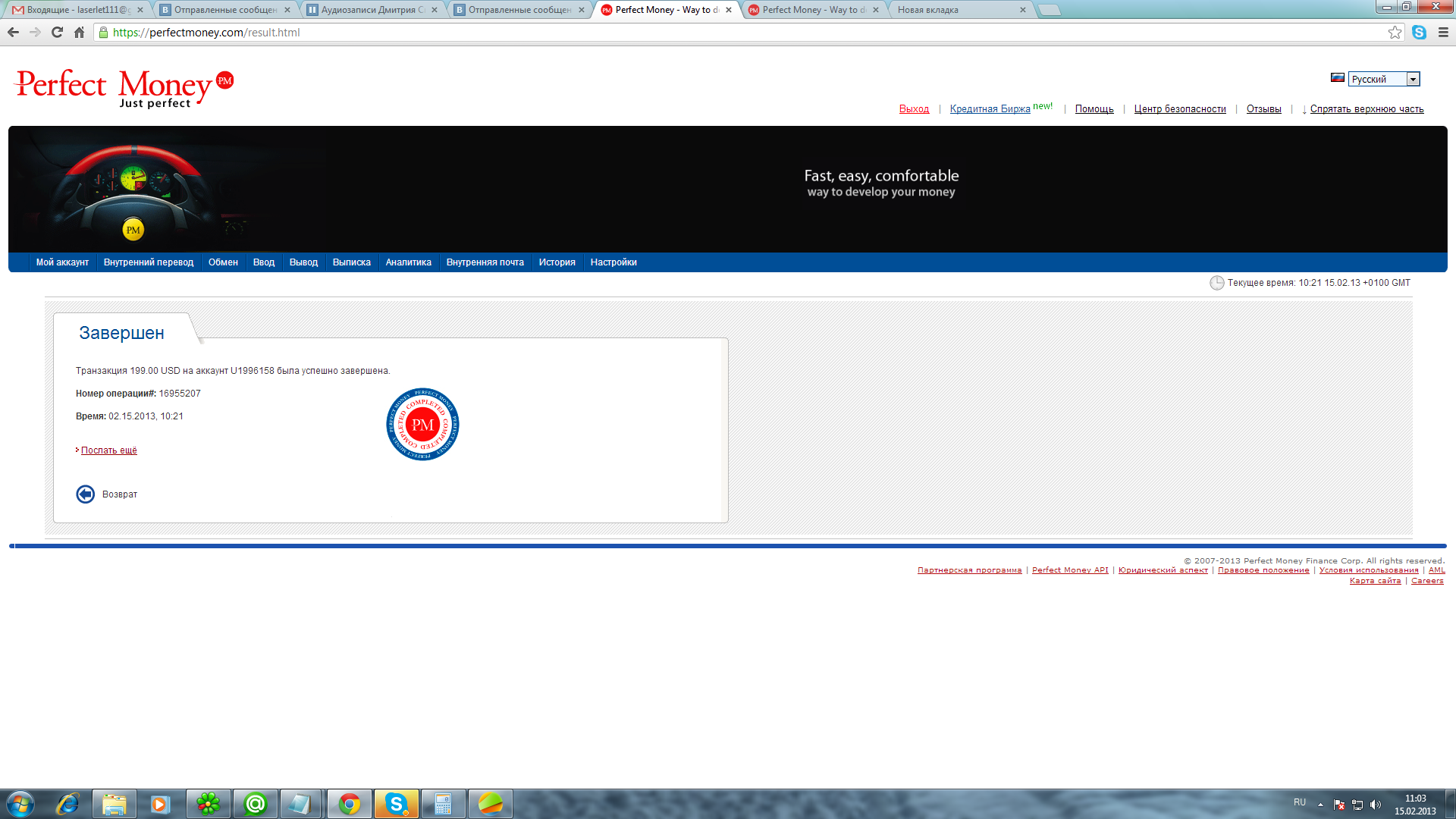Click the RU language indicator in tray
1456x819 pixels.
(x=1299, y=802)
